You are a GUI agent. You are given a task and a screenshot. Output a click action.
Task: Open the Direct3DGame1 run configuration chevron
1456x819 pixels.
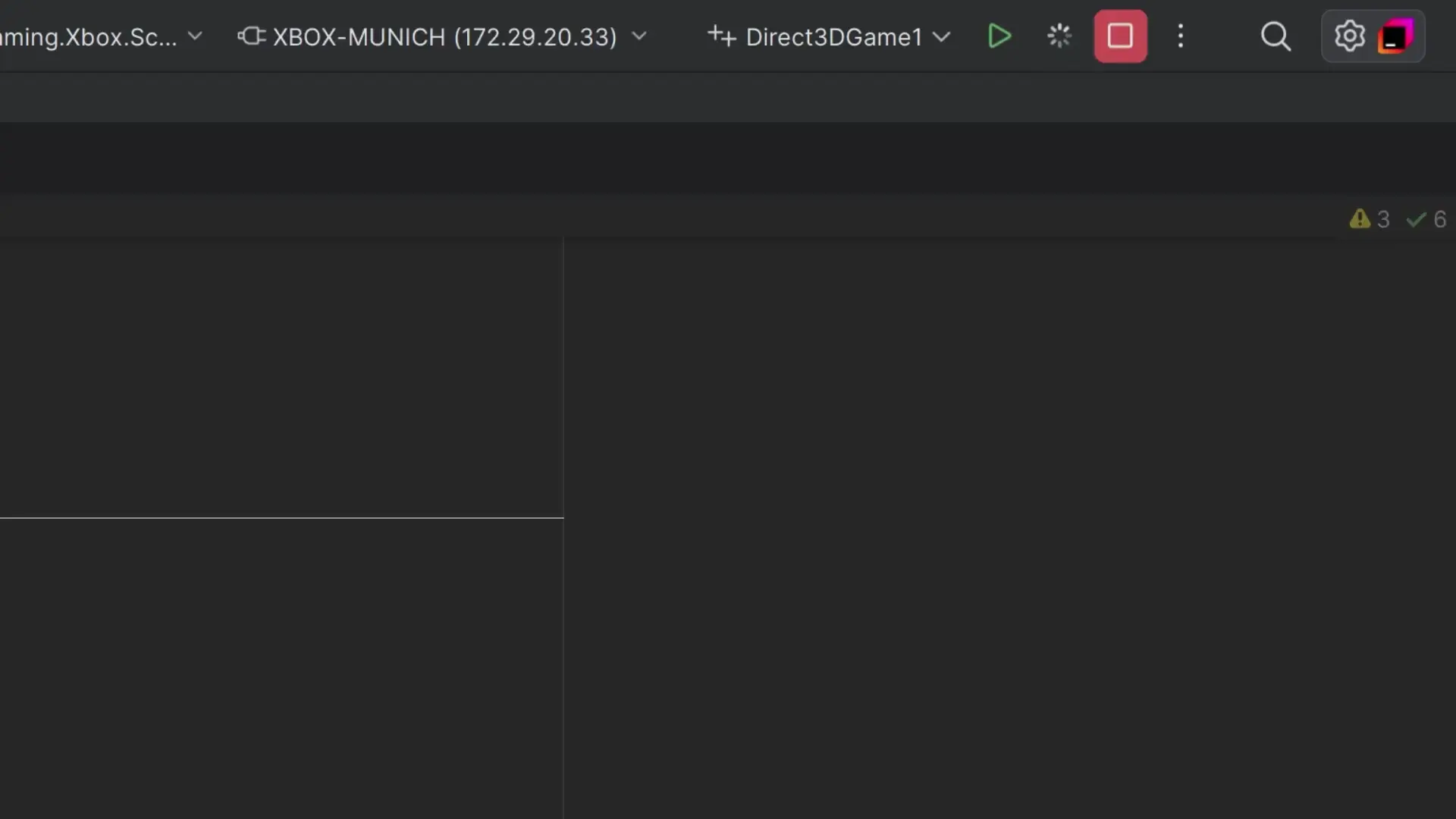click(x=941, y=36)
